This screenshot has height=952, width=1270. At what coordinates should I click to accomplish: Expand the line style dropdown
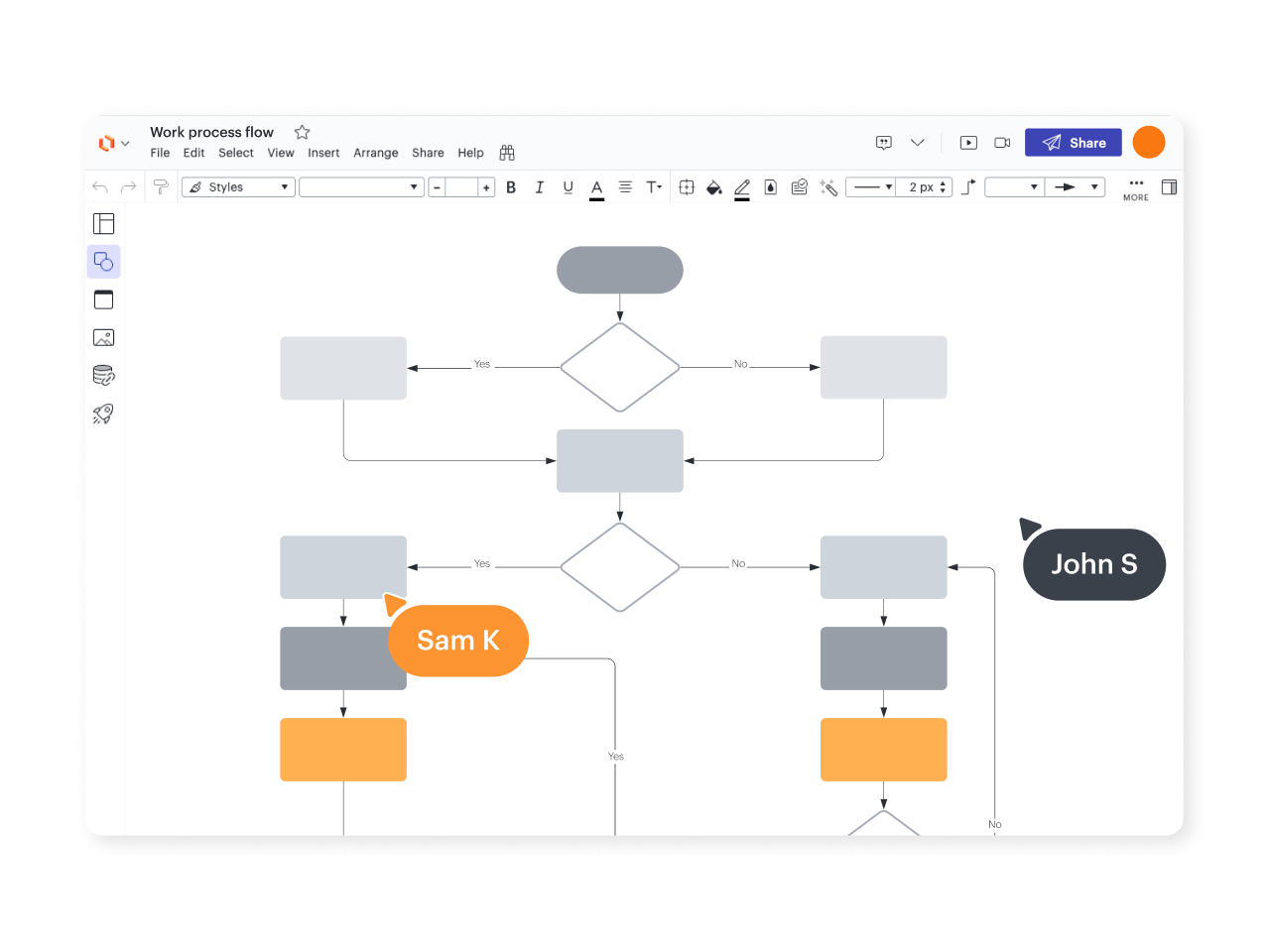873,187
